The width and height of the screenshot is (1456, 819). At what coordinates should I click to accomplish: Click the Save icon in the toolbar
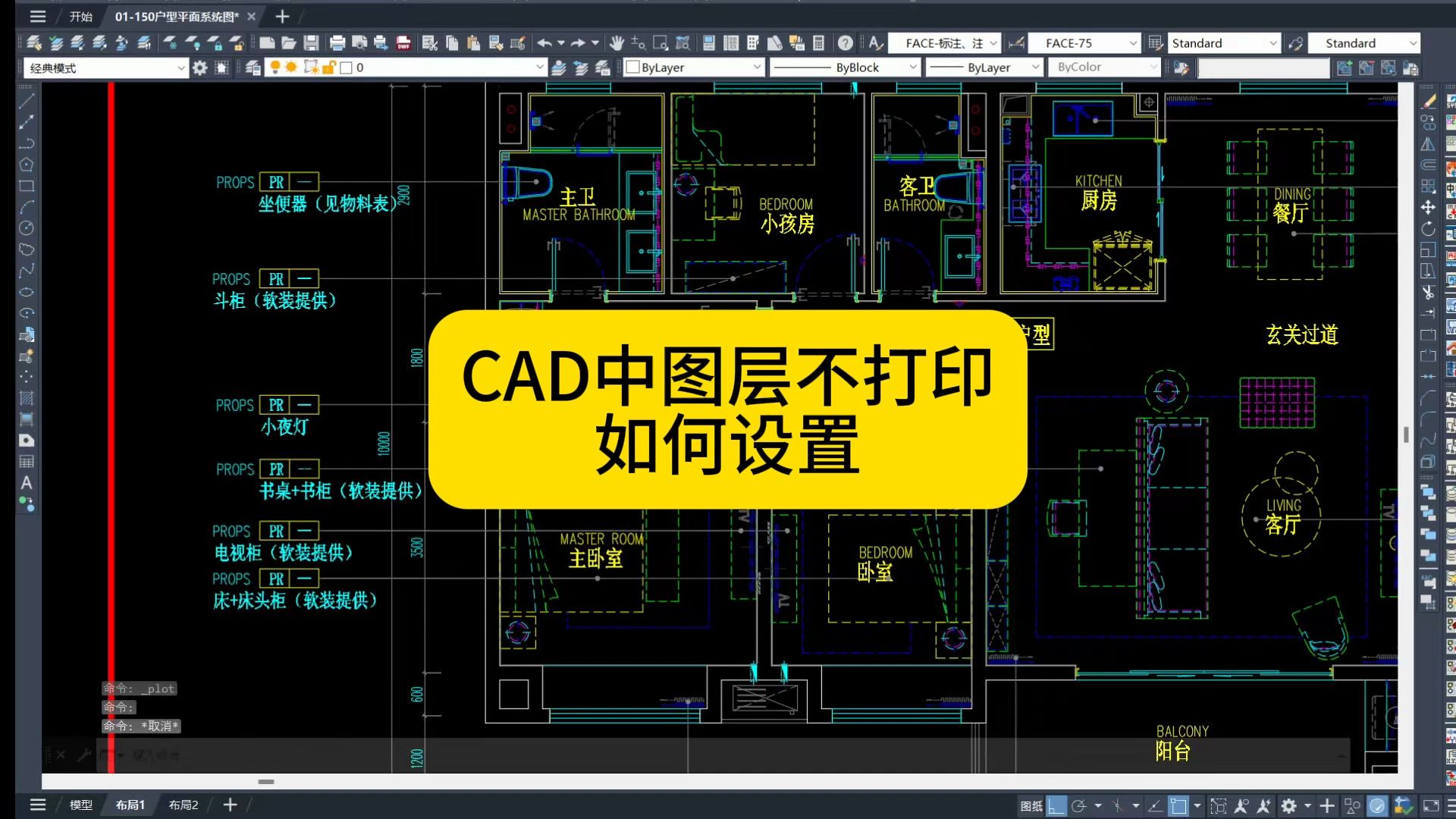click(311, 43)
